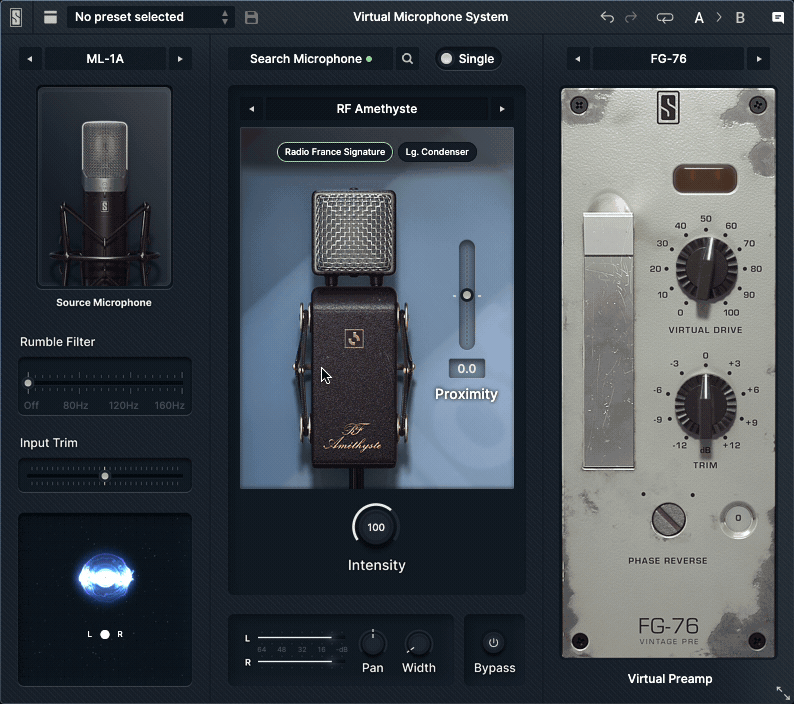Viewport: 794px width, 704px height.
Task: Open the comments chat icon
Action: coord(778,18)
